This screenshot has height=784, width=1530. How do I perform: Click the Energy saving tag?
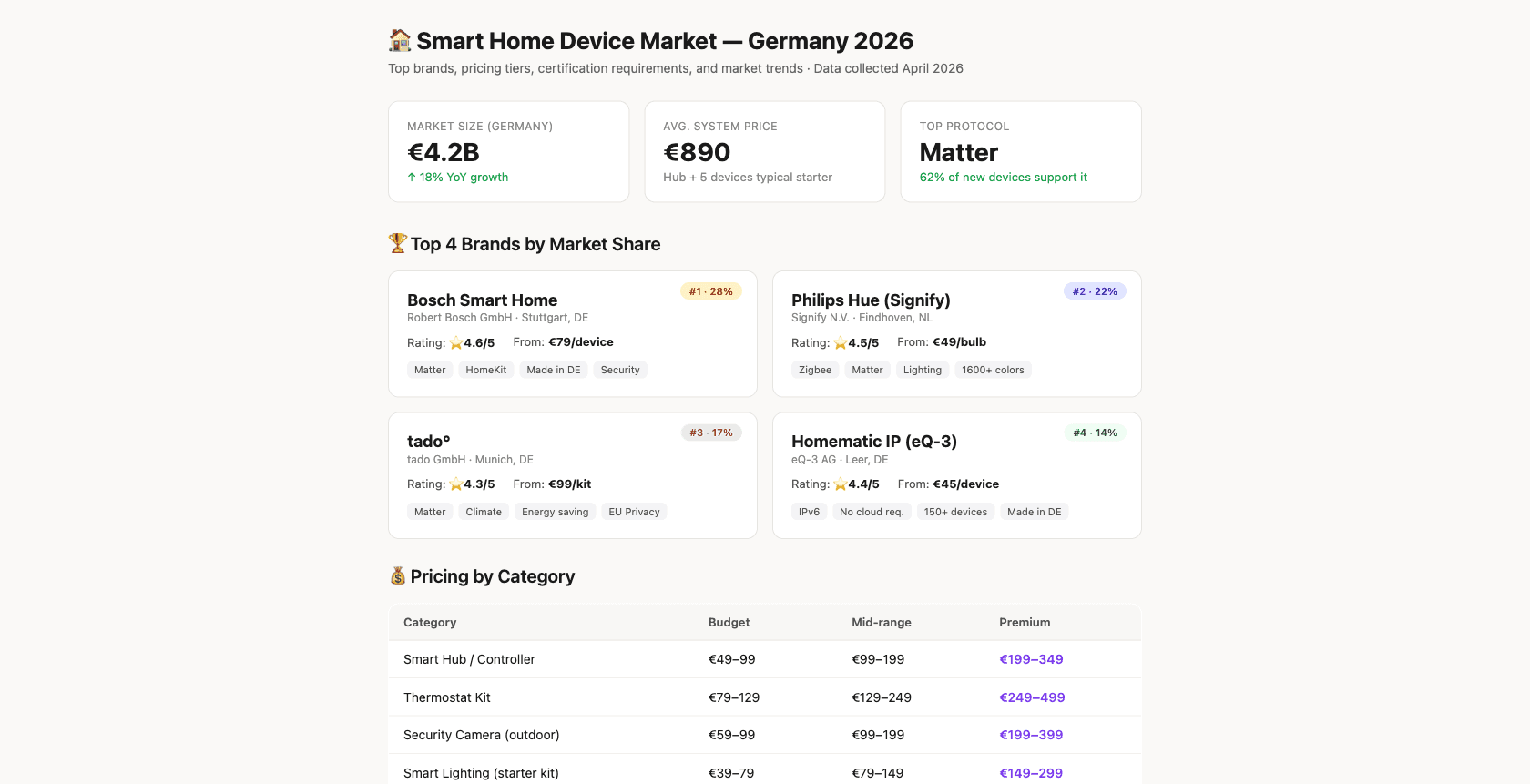click(556, 512)
